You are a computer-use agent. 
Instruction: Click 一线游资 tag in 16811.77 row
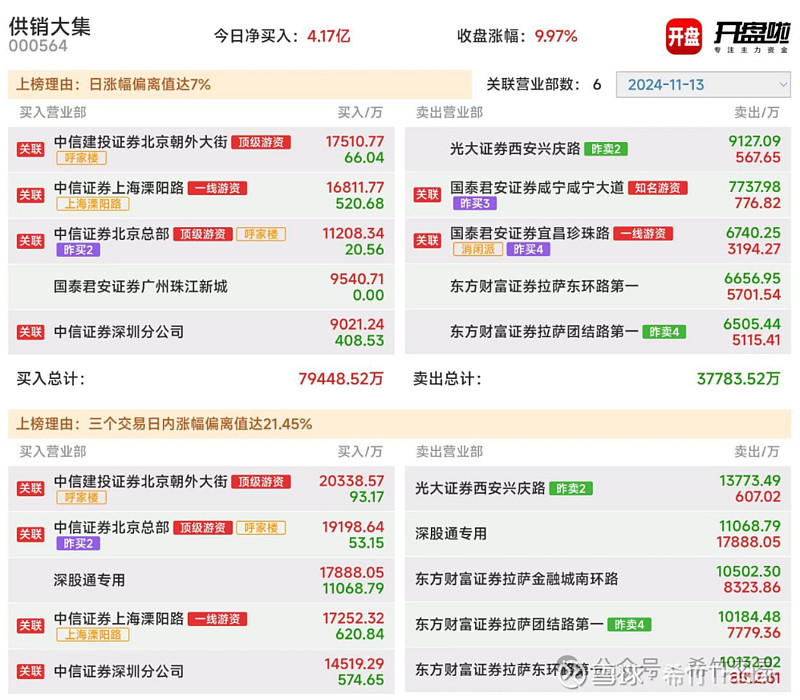[217, 188]
